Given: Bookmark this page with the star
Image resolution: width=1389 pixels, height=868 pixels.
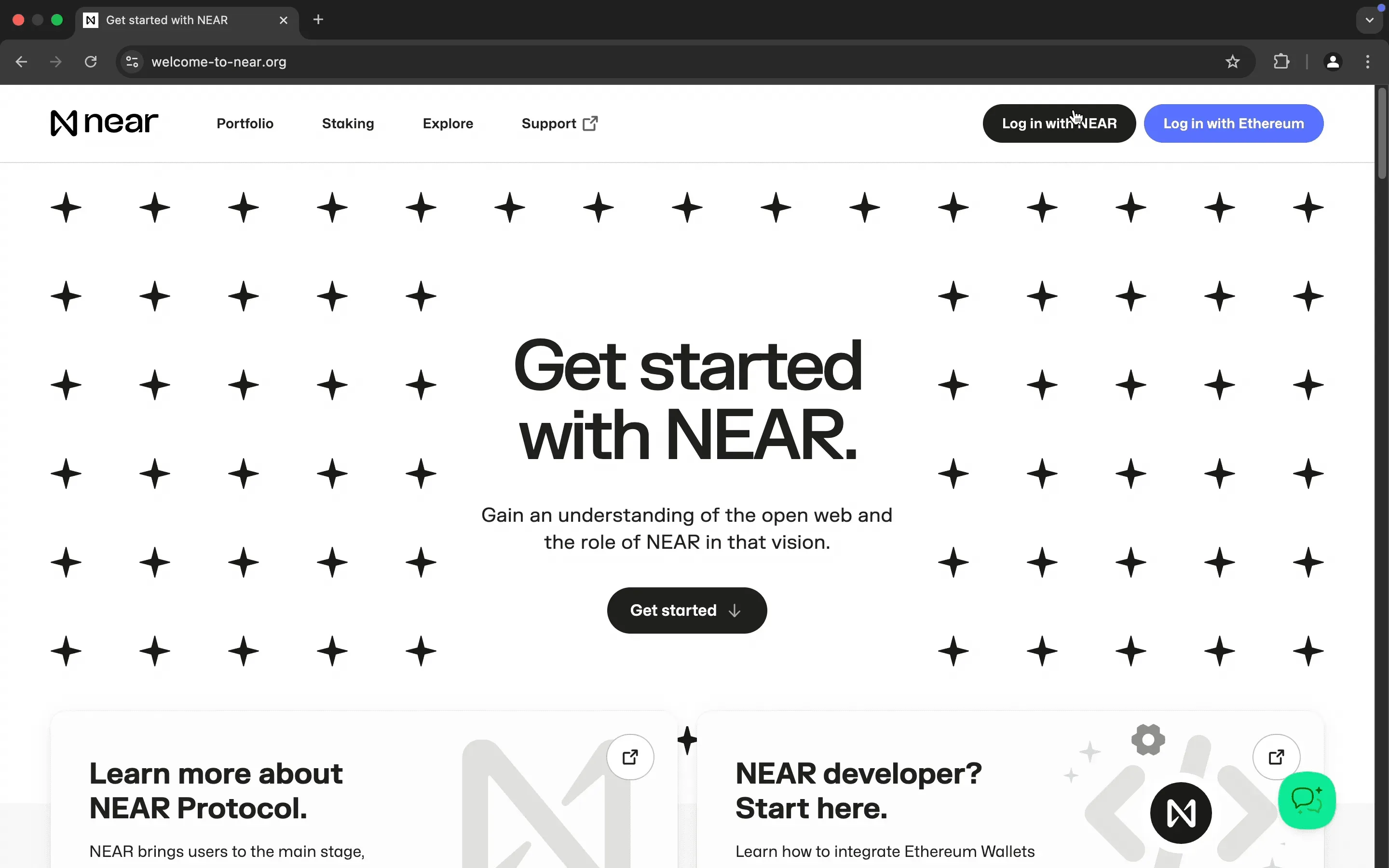Looking at the screenshot, I should 1232,62.
